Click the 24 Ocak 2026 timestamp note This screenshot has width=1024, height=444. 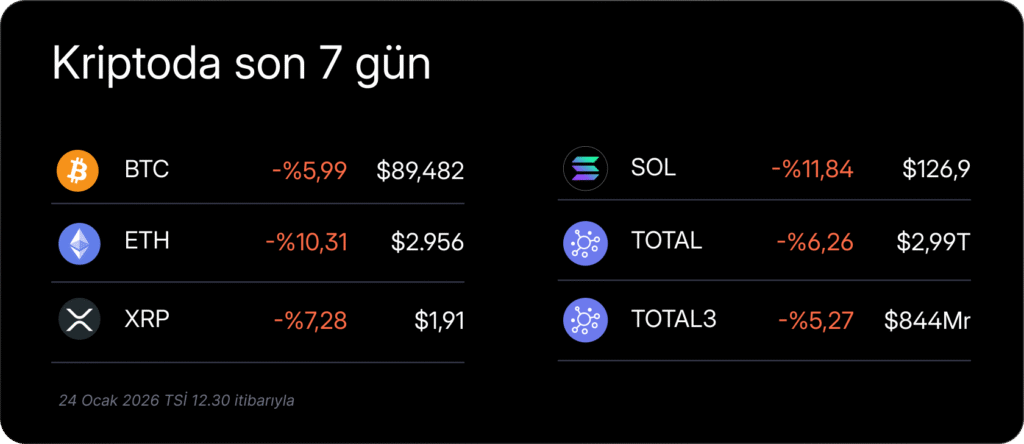176,400
